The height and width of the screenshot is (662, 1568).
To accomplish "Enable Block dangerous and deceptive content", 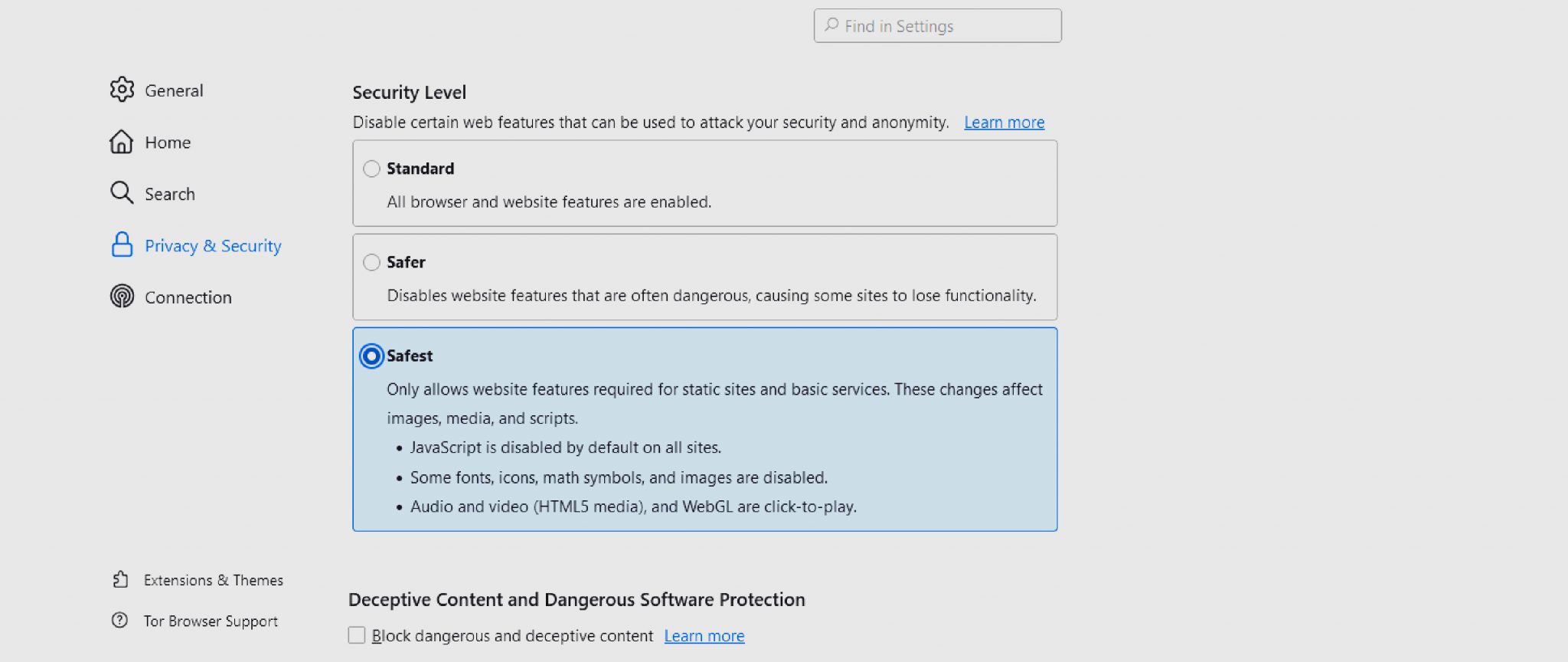I will point(357,635).
